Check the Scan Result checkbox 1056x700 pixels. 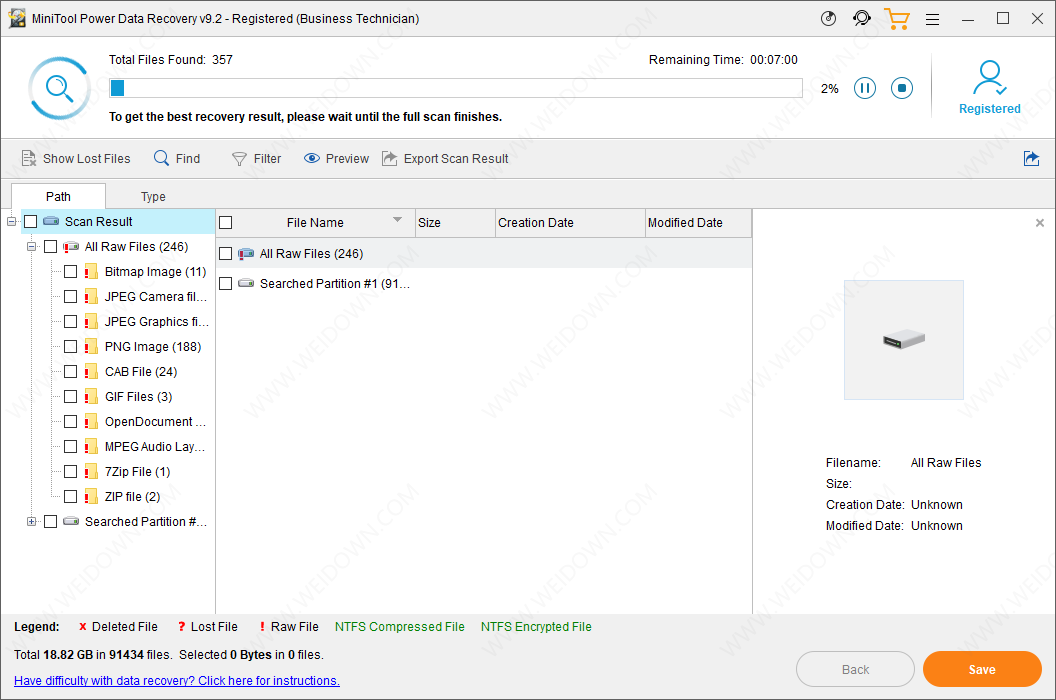(31, 222)
